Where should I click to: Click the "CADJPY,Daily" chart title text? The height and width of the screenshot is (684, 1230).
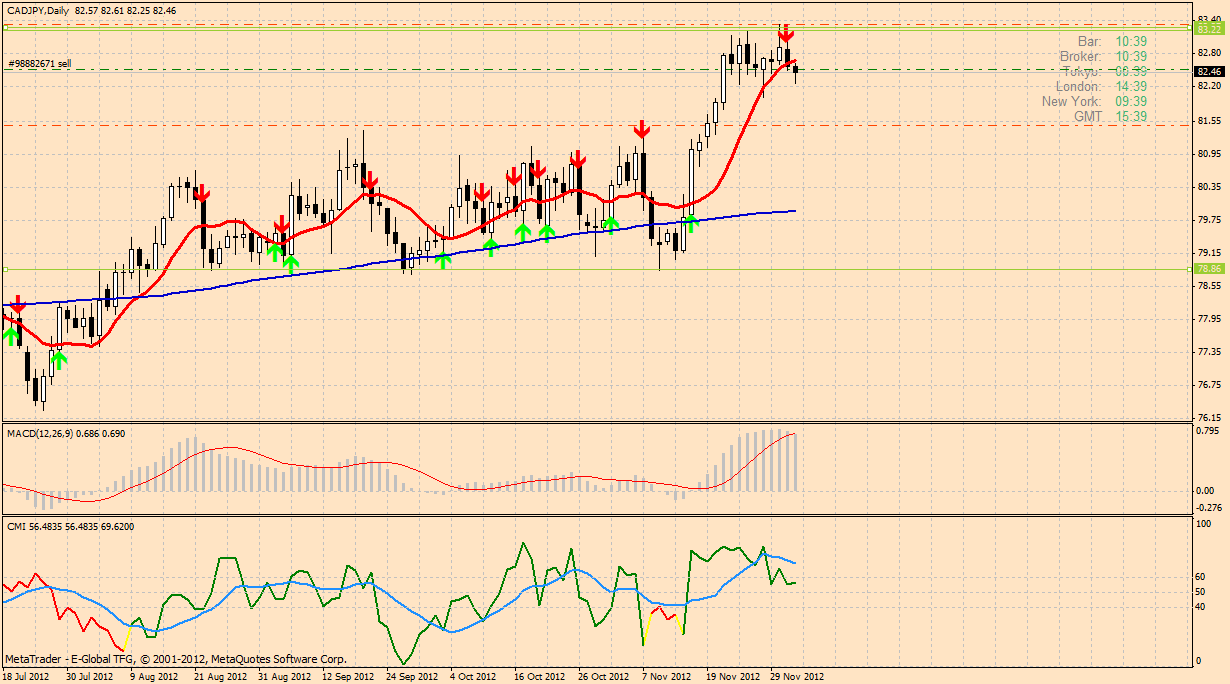(x=37, y=9)
